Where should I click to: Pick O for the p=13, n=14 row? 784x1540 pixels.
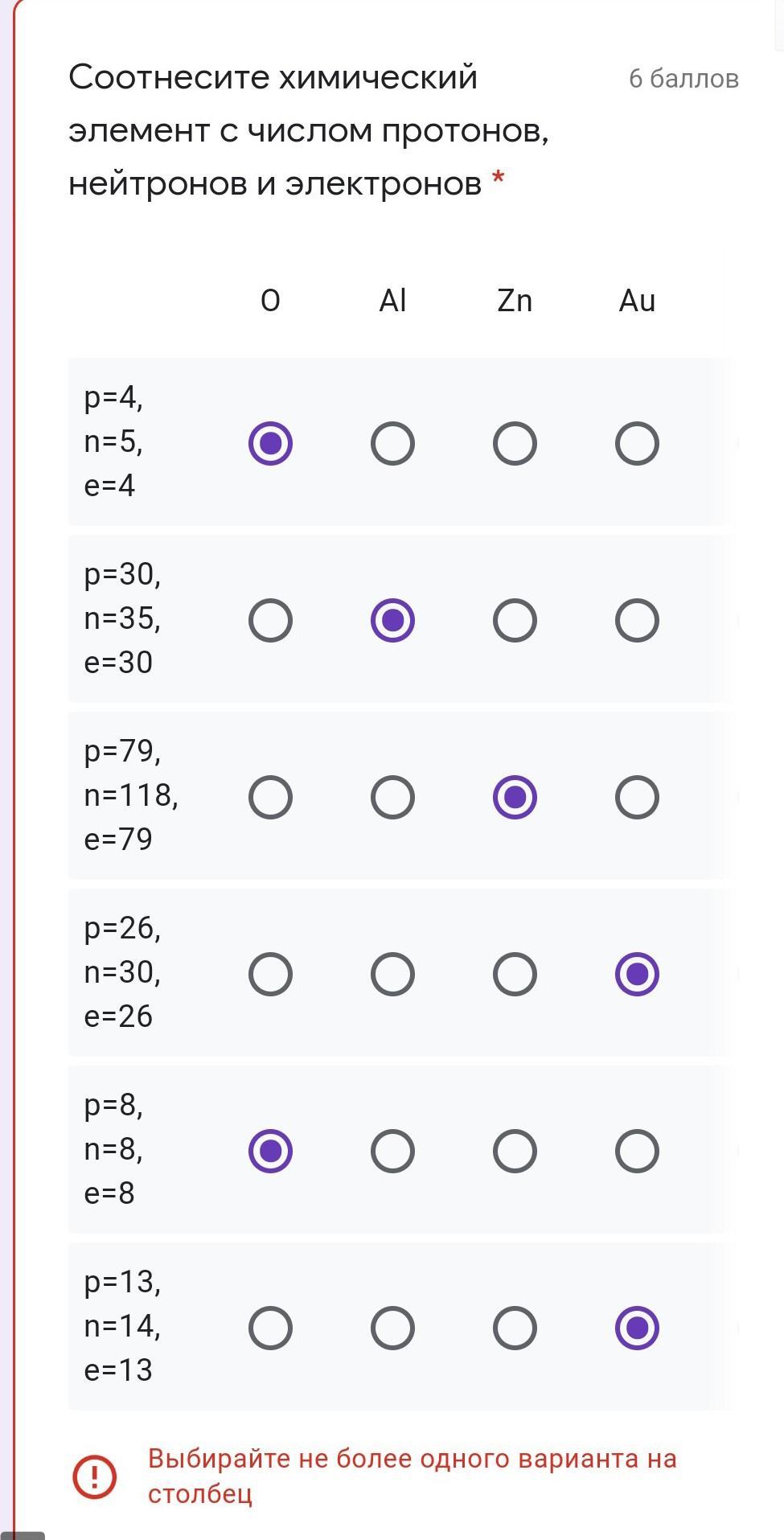270,1328
